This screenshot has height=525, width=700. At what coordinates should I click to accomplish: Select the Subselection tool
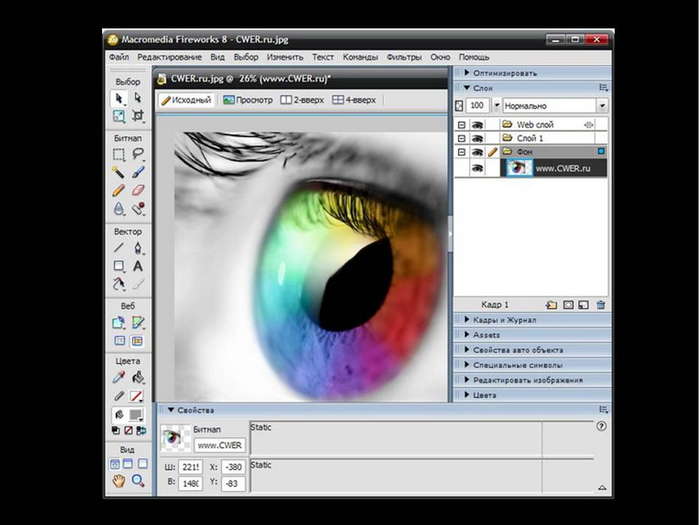tap(138, 98)
